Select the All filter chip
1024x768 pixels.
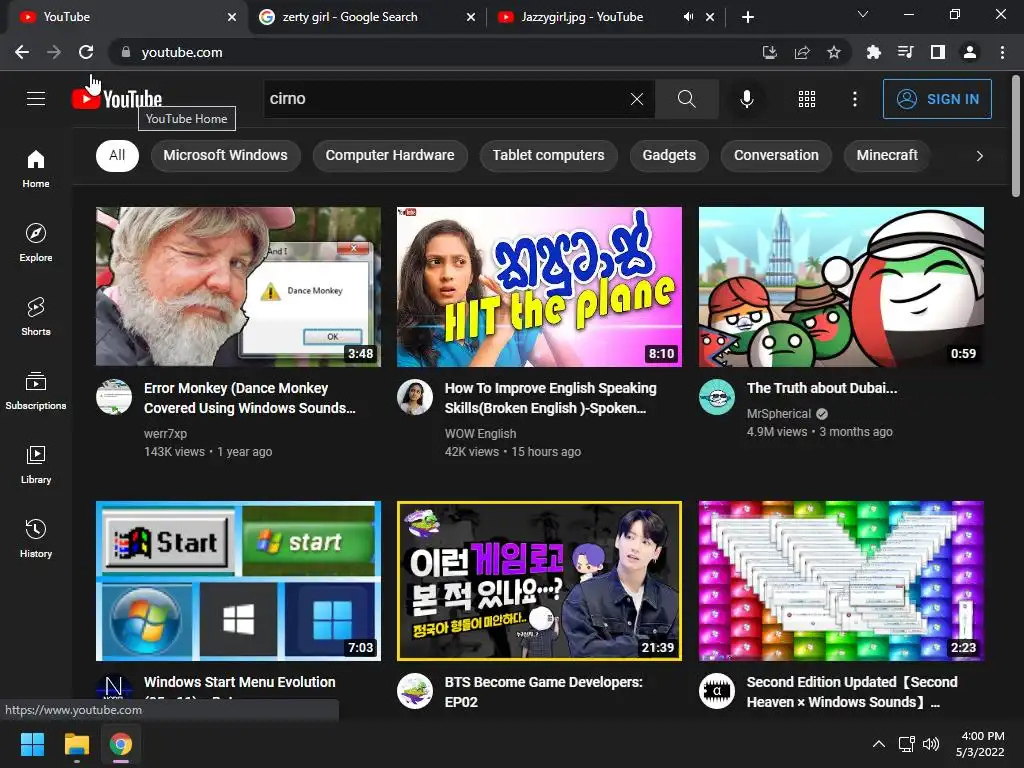click(x=117, y=155)
